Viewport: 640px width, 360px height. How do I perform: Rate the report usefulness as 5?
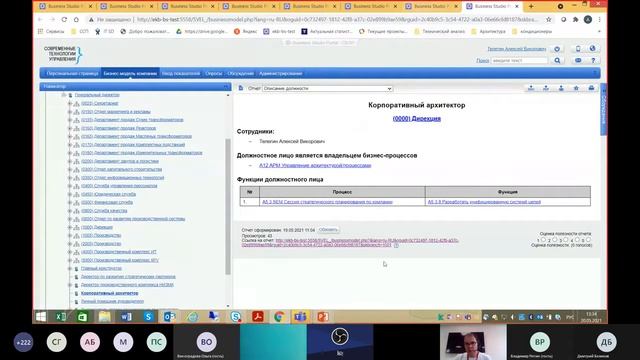[x=588, y=240]
